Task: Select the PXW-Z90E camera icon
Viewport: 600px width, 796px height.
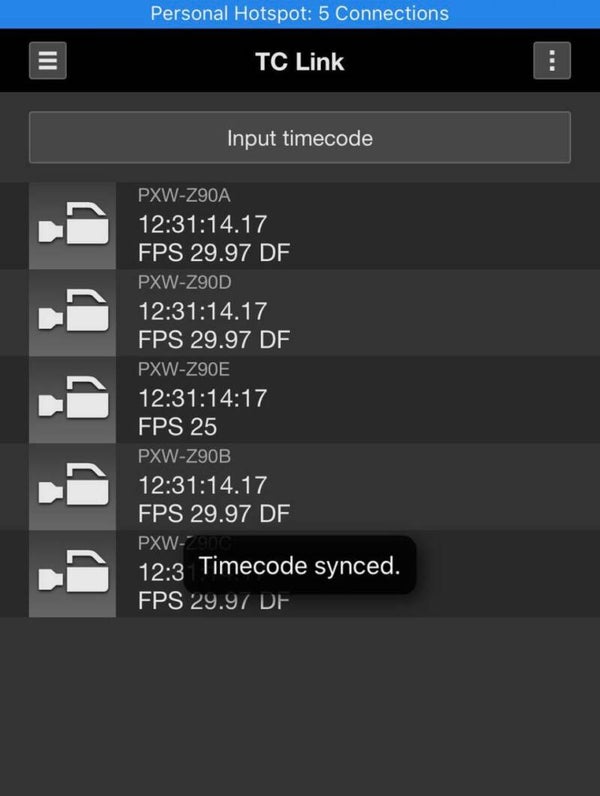Action: (73, 400)
